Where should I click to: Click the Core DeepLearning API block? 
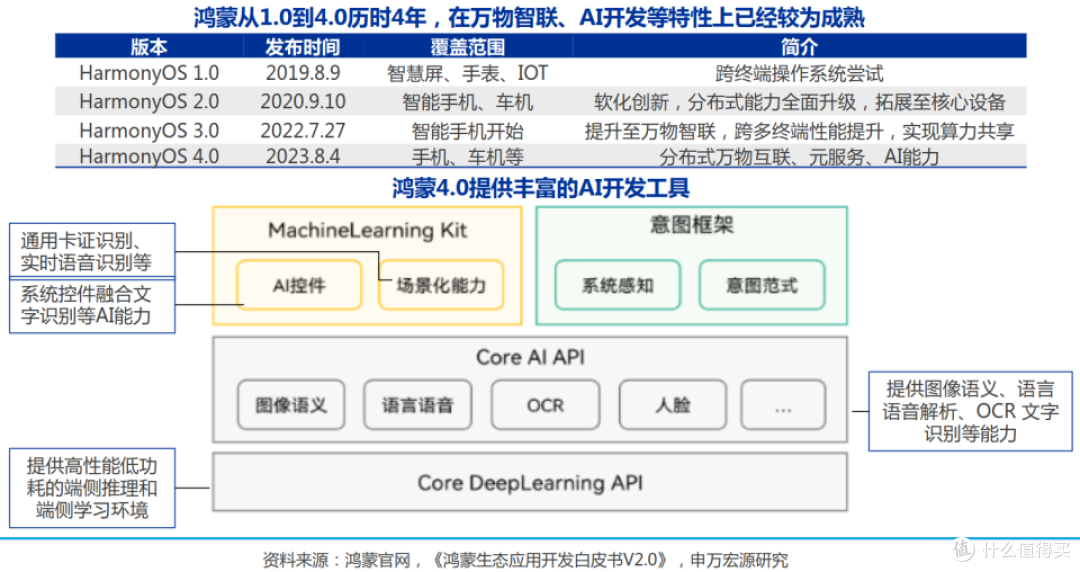pos(530,482)
